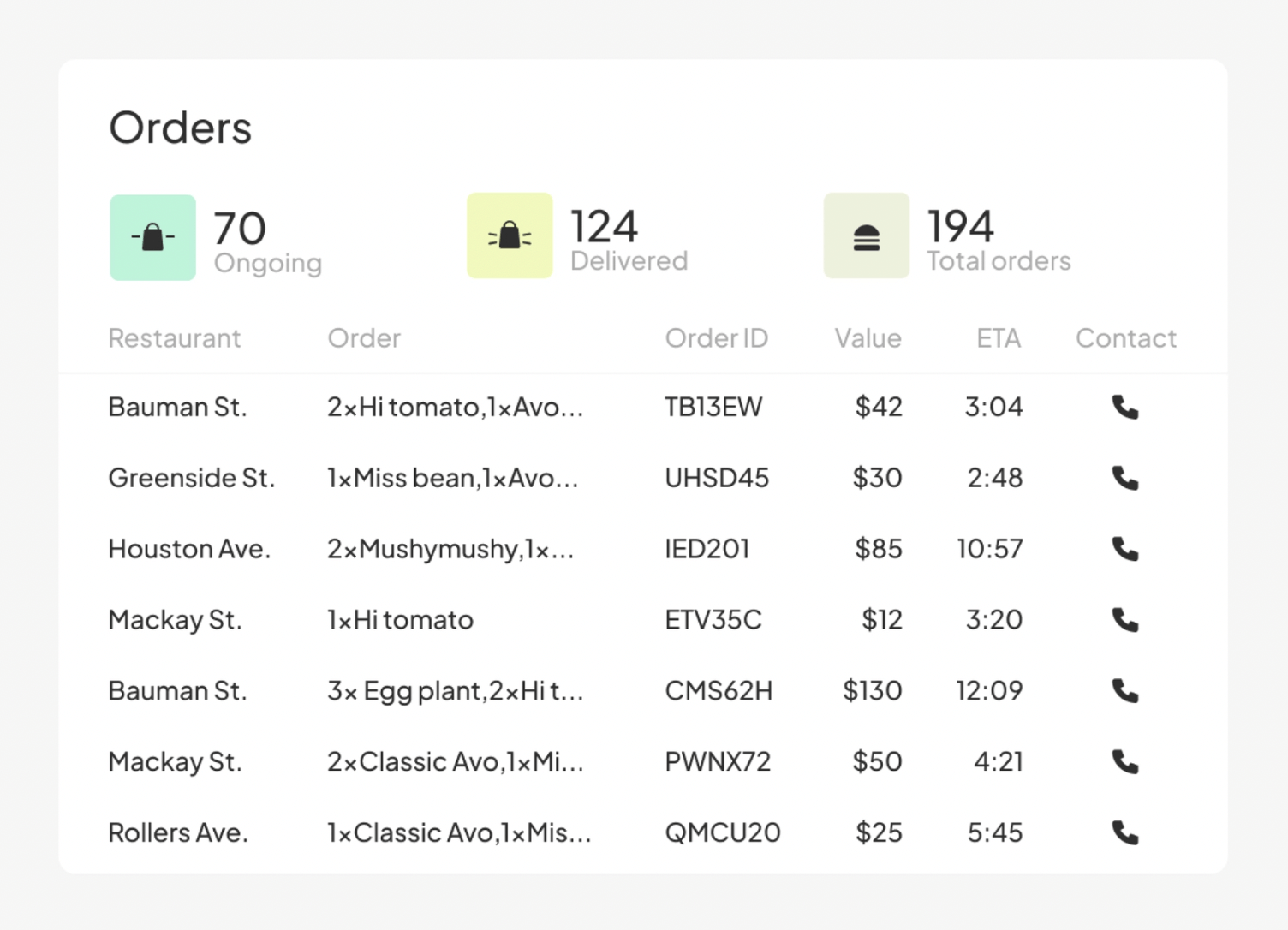Call contact for order PWNX72
The width and height of the screenshot is (1288, 930).
coord(1124,762)
